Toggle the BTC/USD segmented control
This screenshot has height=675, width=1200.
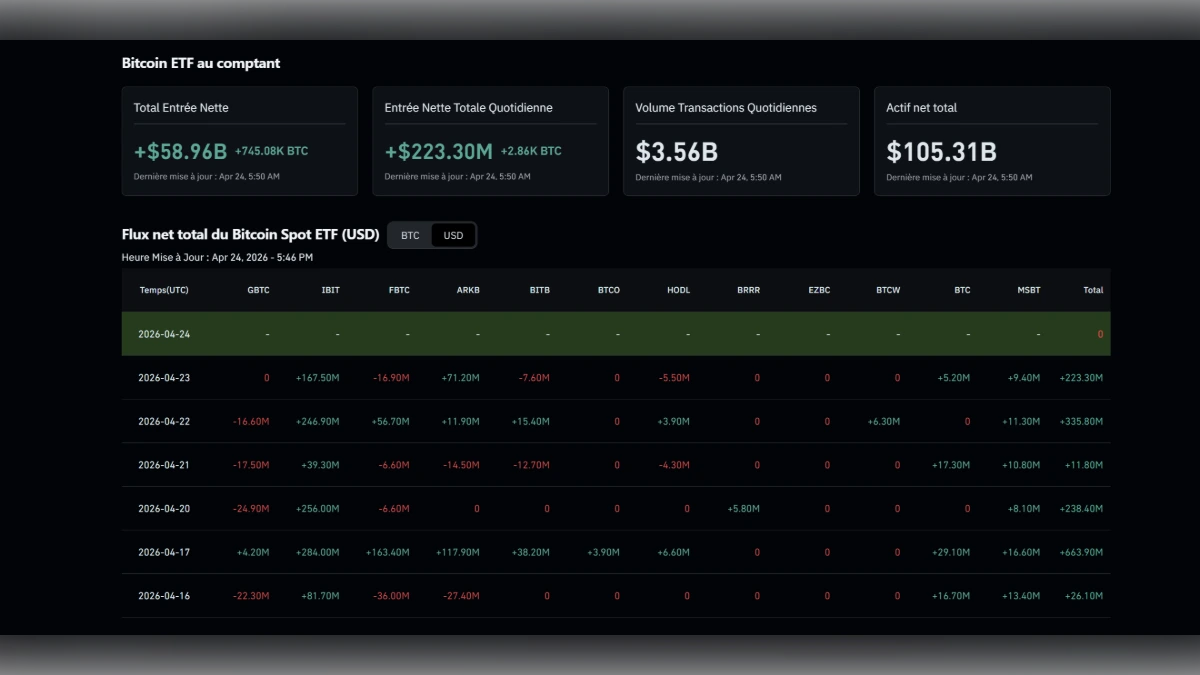[432, 235]
